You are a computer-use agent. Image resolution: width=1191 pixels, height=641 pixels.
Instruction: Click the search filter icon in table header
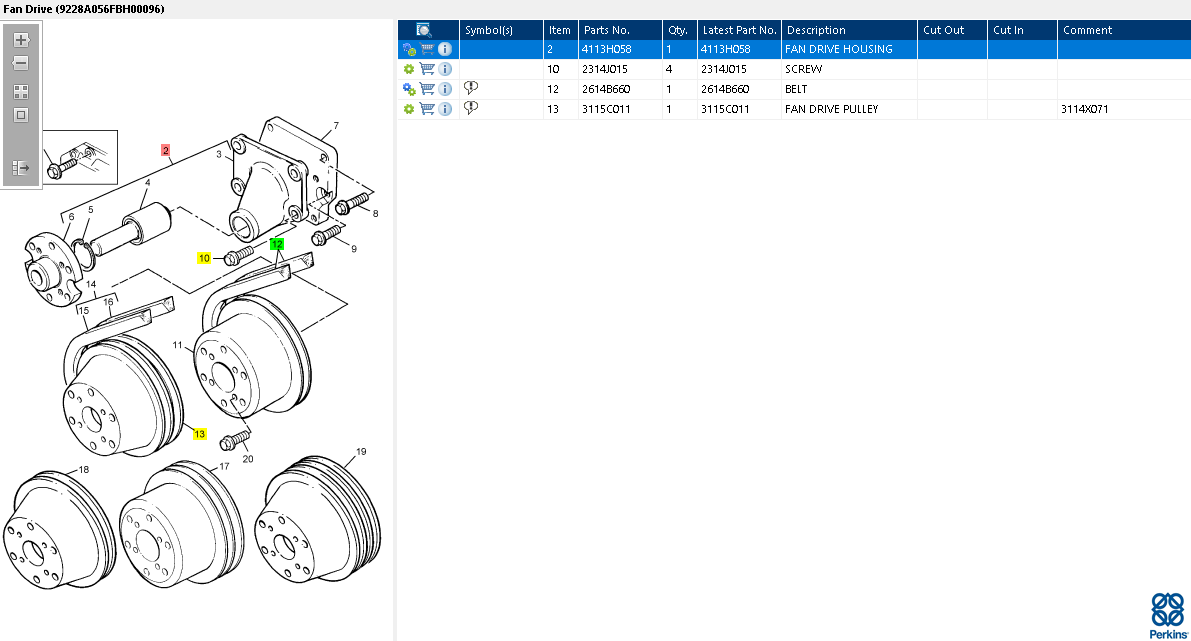[x=424, y=30]
